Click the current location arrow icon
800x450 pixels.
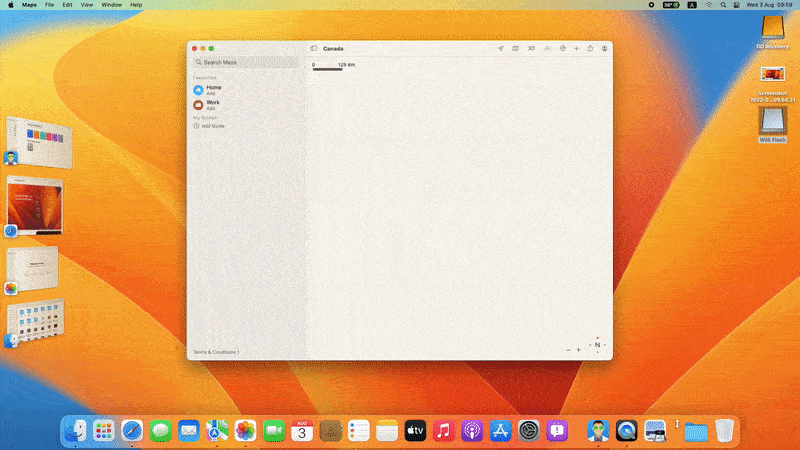point(501,48)
